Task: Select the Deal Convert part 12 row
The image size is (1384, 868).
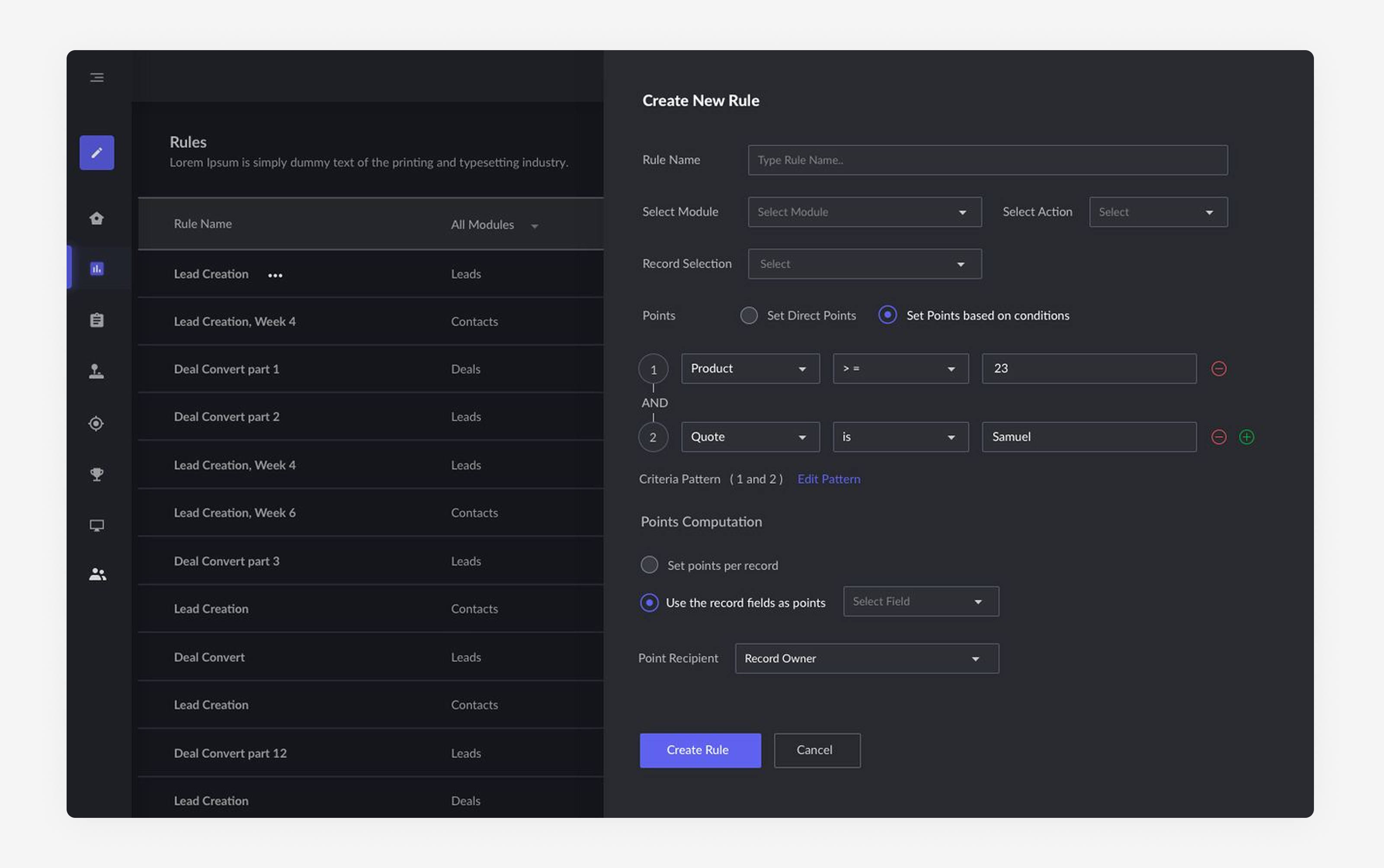Action: click(x=370, y=753)
